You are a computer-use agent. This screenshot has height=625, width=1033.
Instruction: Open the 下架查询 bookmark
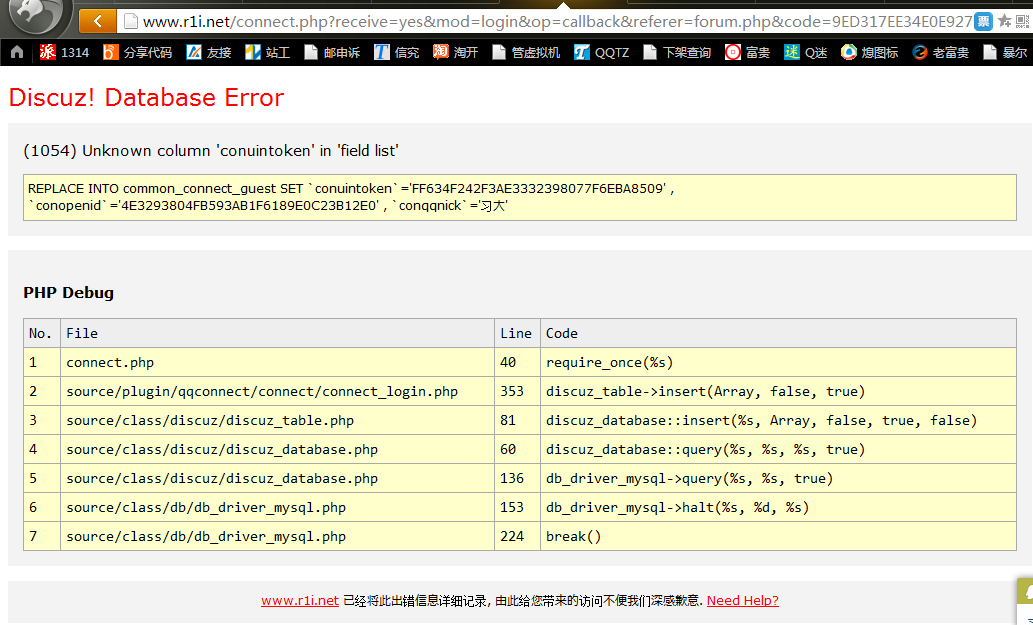(x=678, y=52)
